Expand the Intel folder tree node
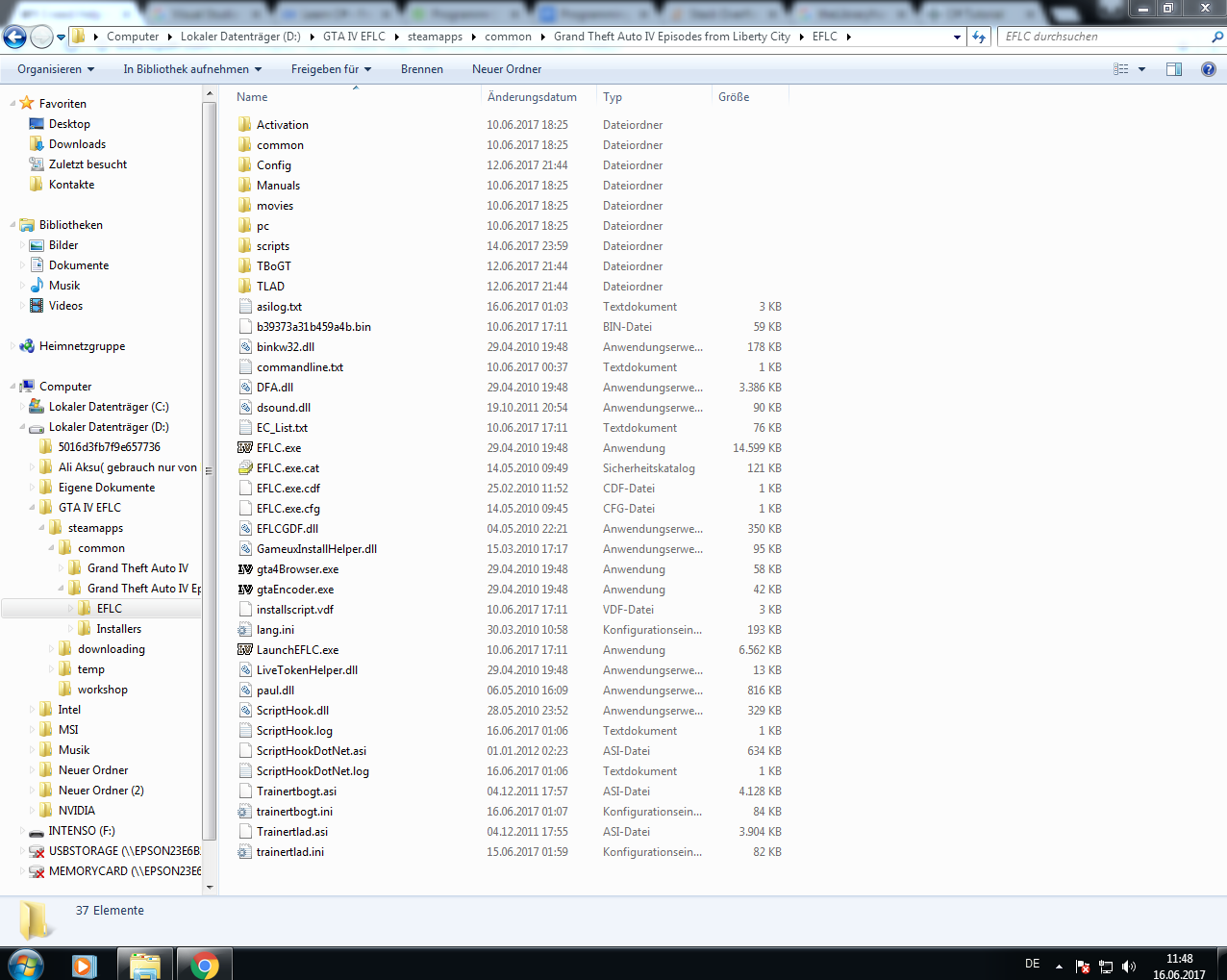Viewport: 1227px width, 980px height. coord(33,710)
